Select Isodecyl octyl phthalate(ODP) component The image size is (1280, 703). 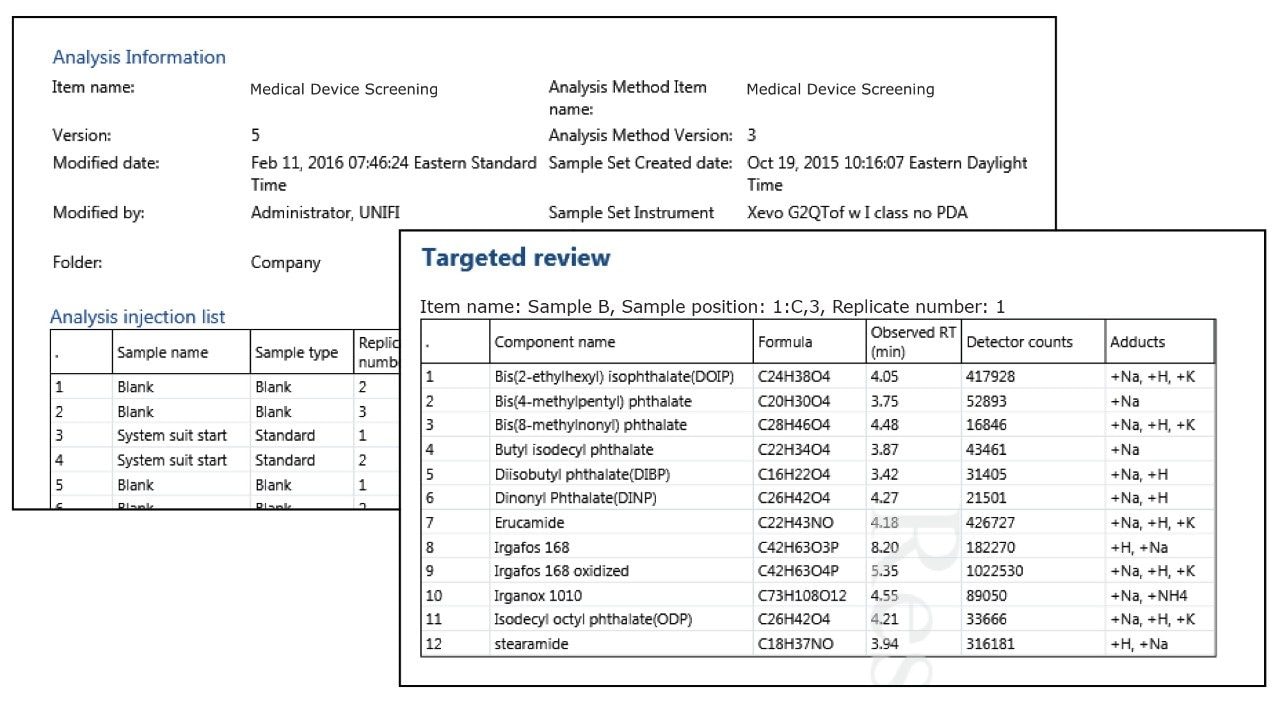click(x=593, y=620)
